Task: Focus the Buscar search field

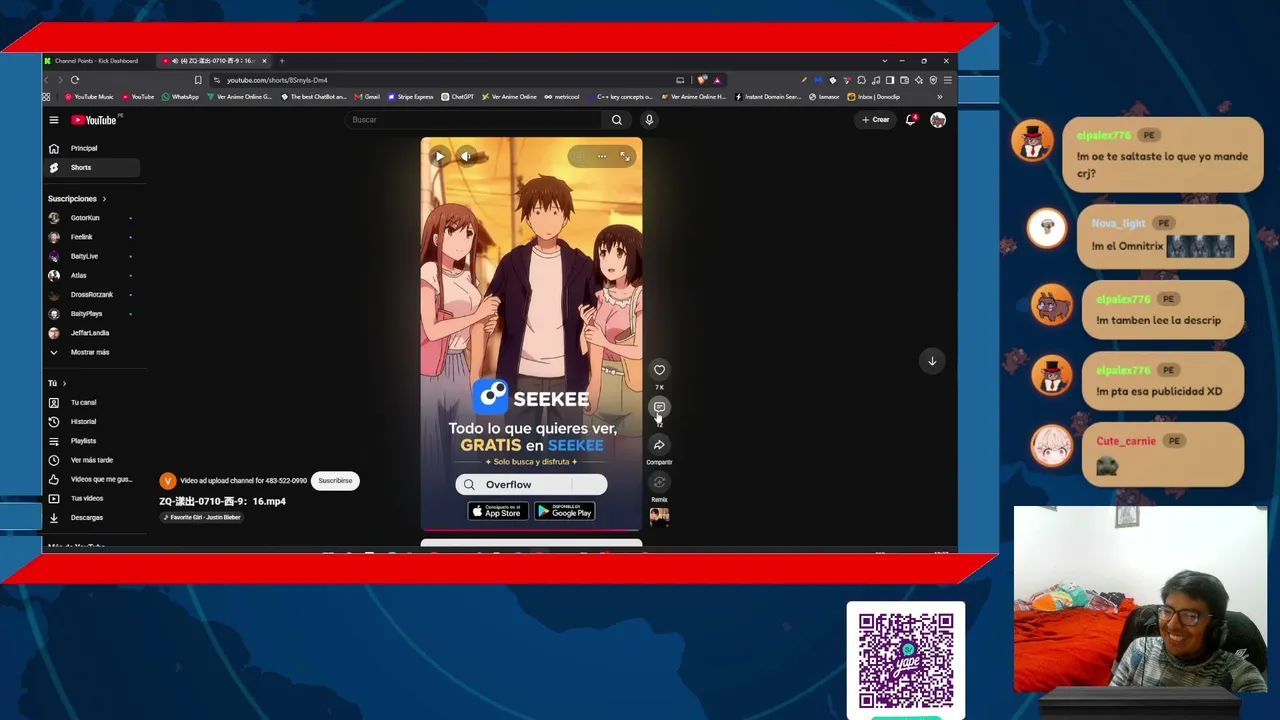Action: point(475,120)
